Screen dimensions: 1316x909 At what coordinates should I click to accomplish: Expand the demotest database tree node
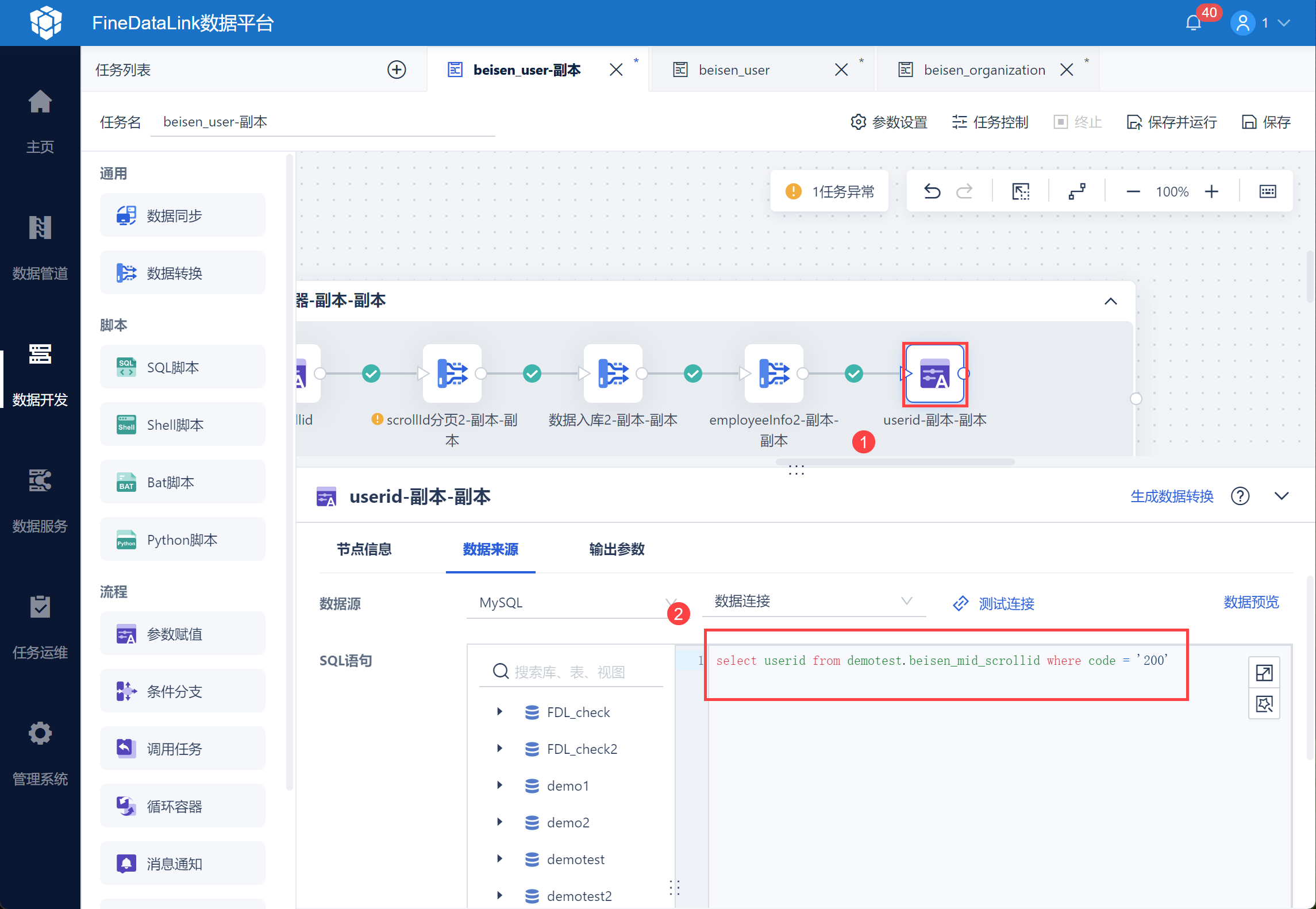[499, 859]
